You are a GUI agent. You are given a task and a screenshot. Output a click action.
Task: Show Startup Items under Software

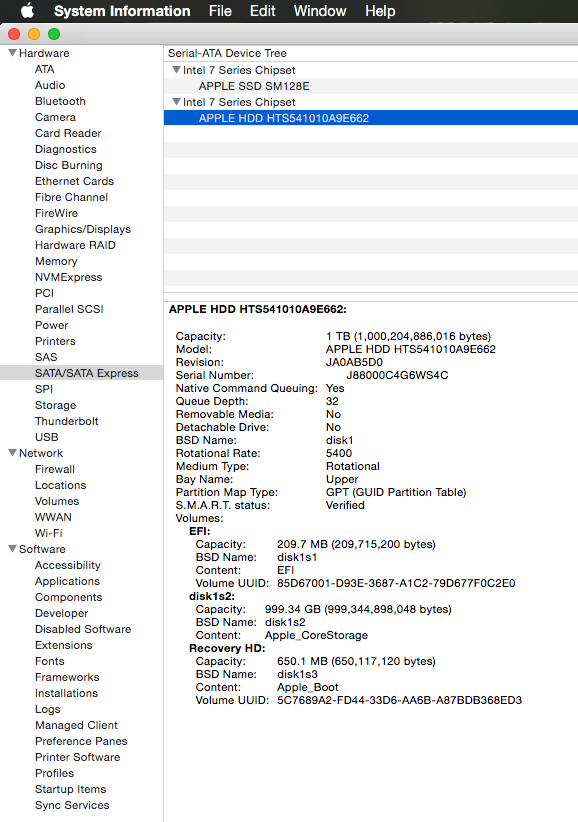71,789
